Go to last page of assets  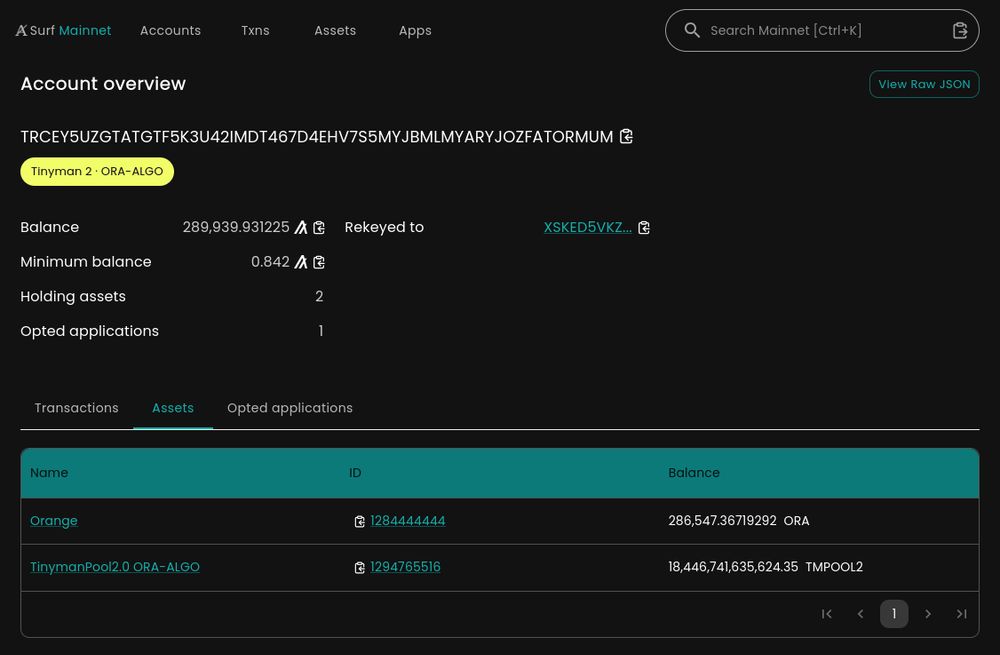(x=962, y=614)
